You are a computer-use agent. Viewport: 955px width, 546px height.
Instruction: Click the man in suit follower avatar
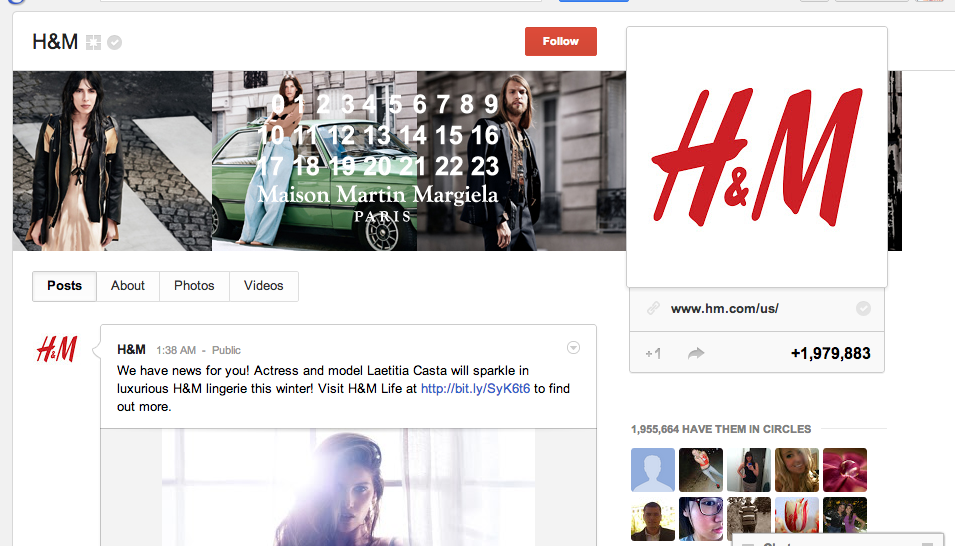653,519
